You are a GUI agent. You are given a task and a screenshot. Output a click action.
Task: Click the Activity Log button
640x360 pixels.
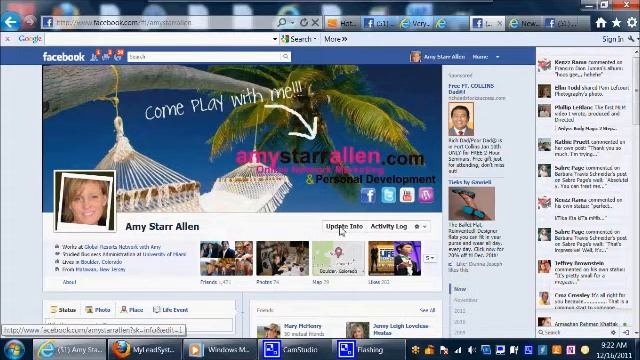click(389, 226)
